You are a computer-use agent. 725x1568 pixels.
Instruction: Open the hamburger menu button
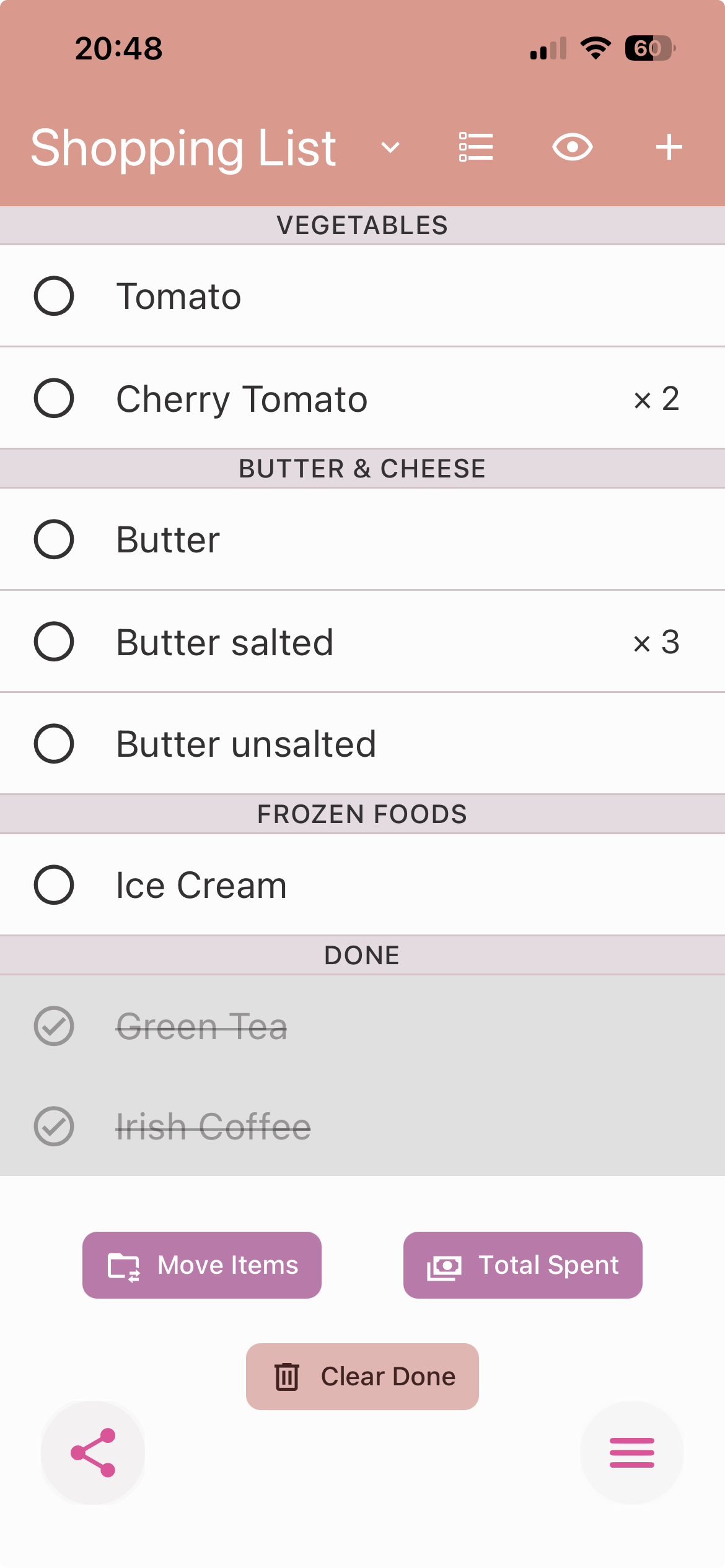point(631,1453)
